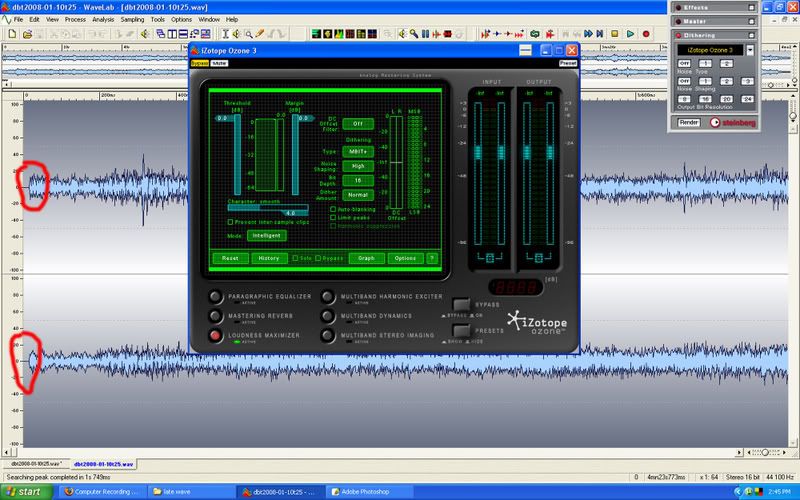Click the blue pause bars toolbar icon
Viewport: 800px width, 500px height.
point(425,34)
